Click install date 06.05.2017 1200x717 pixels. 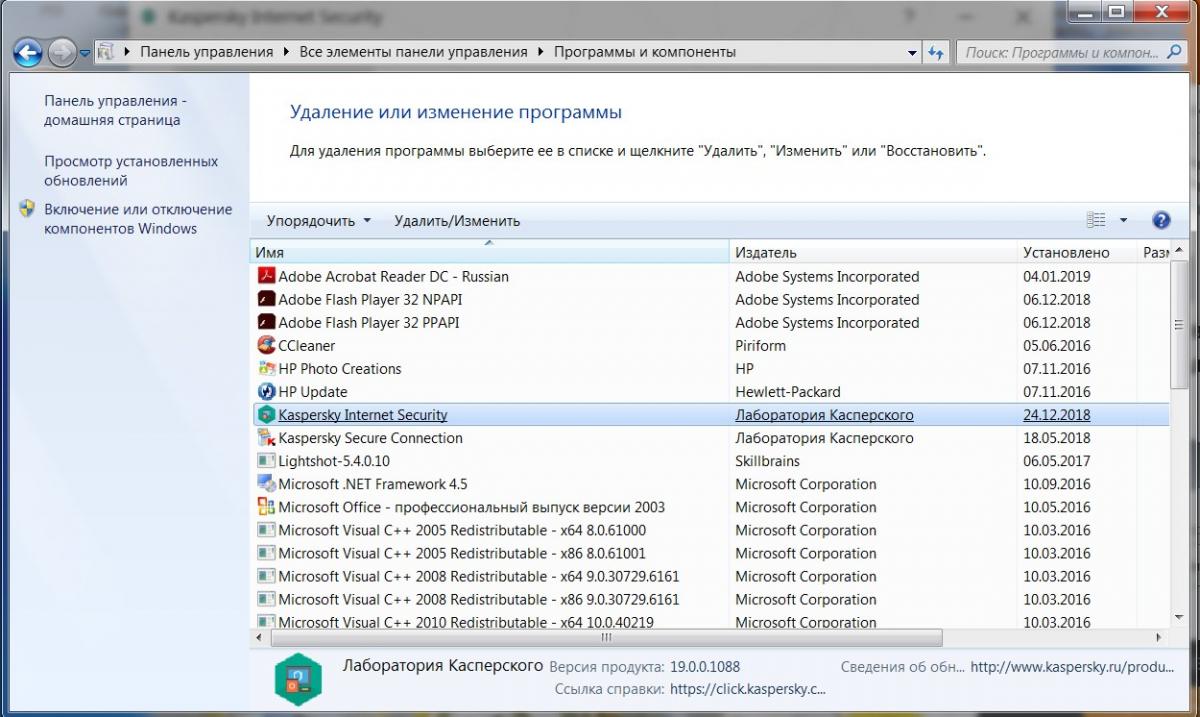coord(1056,461)
